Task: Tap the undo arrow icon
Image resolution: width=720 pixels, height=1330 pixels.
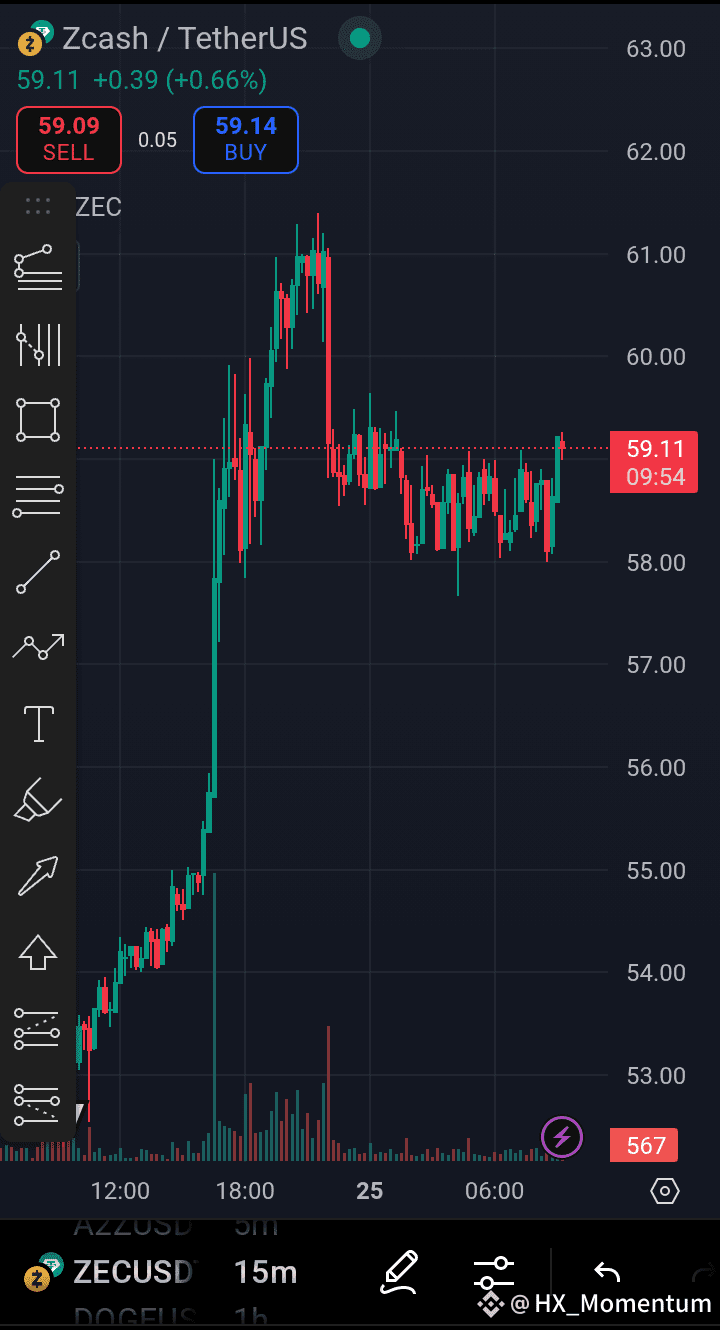Action: coord(607,1272)
